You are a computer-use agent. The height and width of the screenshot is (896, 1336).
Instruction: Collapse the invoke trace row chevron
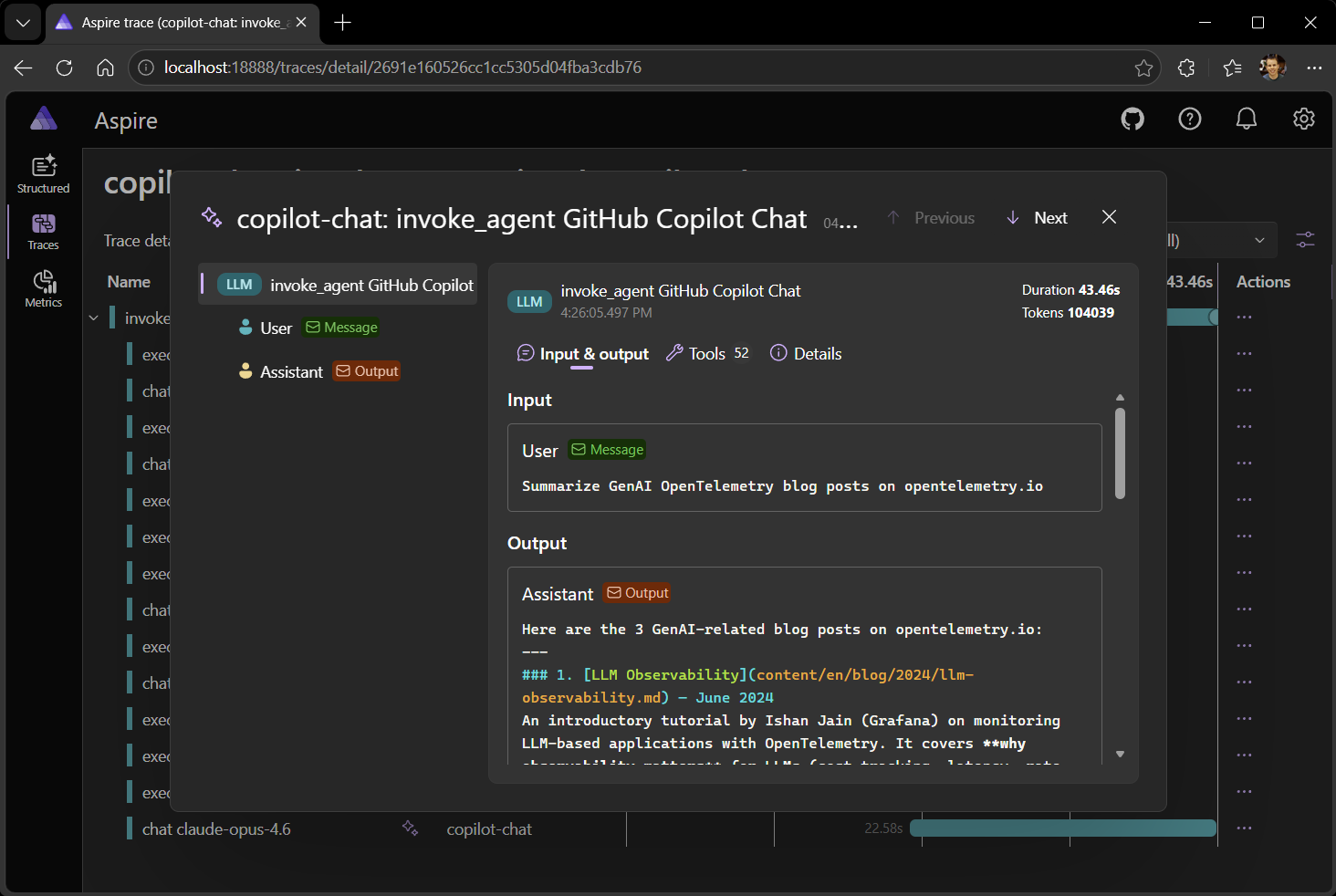tap(93, 318)
